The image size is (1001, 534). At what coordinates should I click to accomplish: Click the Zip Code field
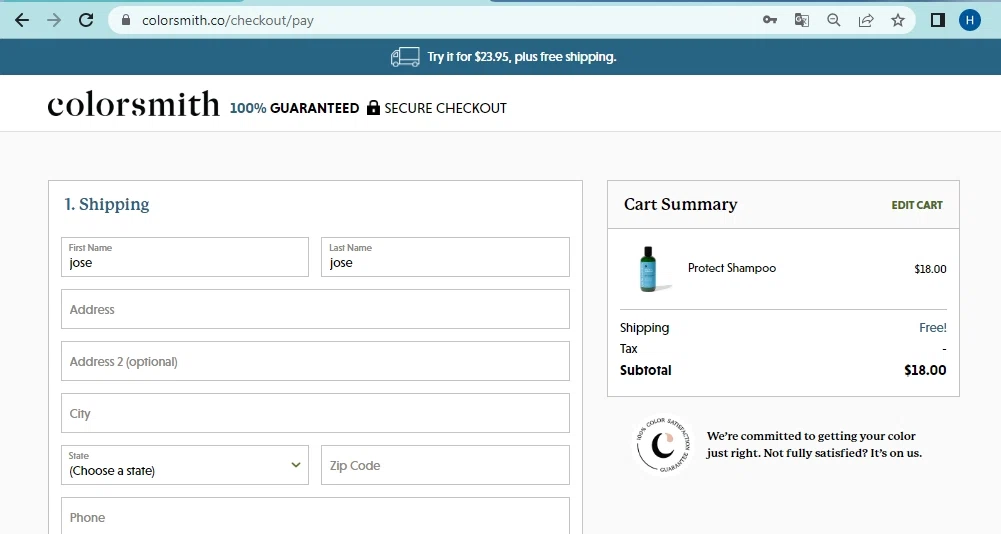(x=445, y=465)
